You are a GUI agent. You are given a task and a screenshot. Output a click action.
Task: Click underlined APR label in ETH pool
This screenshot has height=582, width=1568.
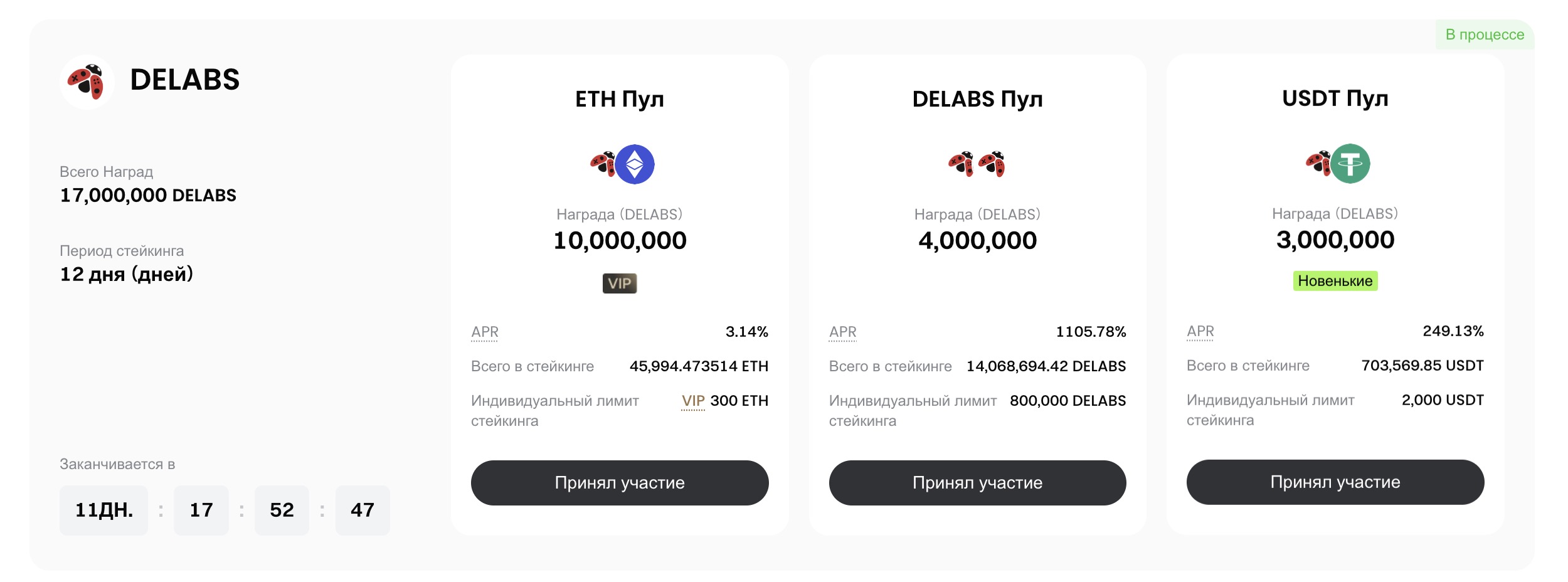485,332
